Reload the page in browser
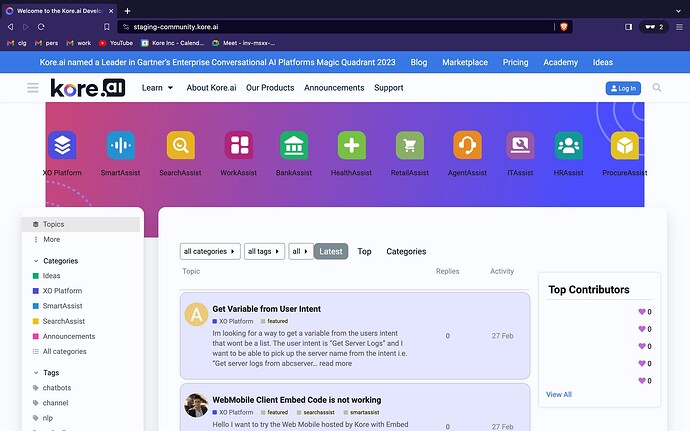690x431 pixels. click(x=41, y=27)
